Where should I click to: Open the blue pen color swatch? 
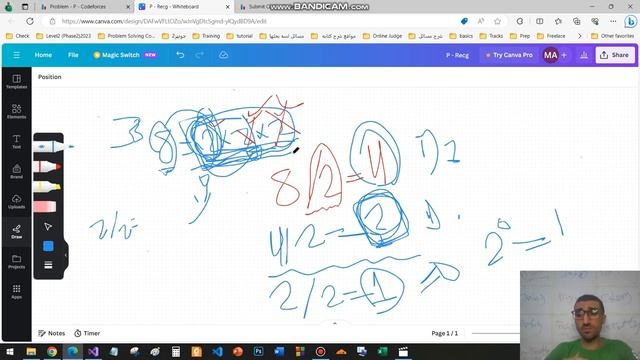[x=48, y=246]
